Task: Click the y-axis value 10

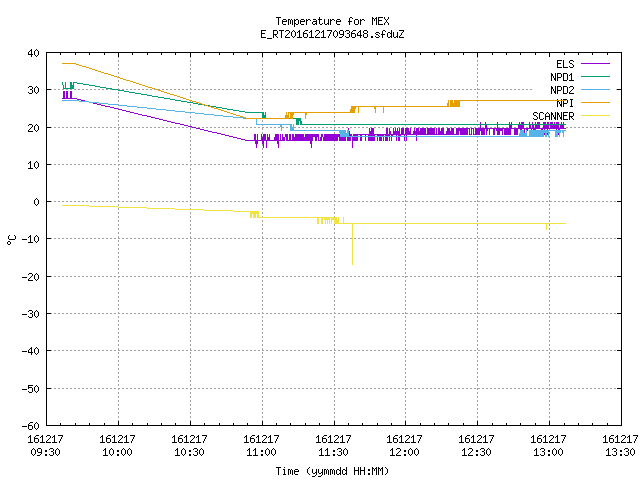Action: pos(33,165)
